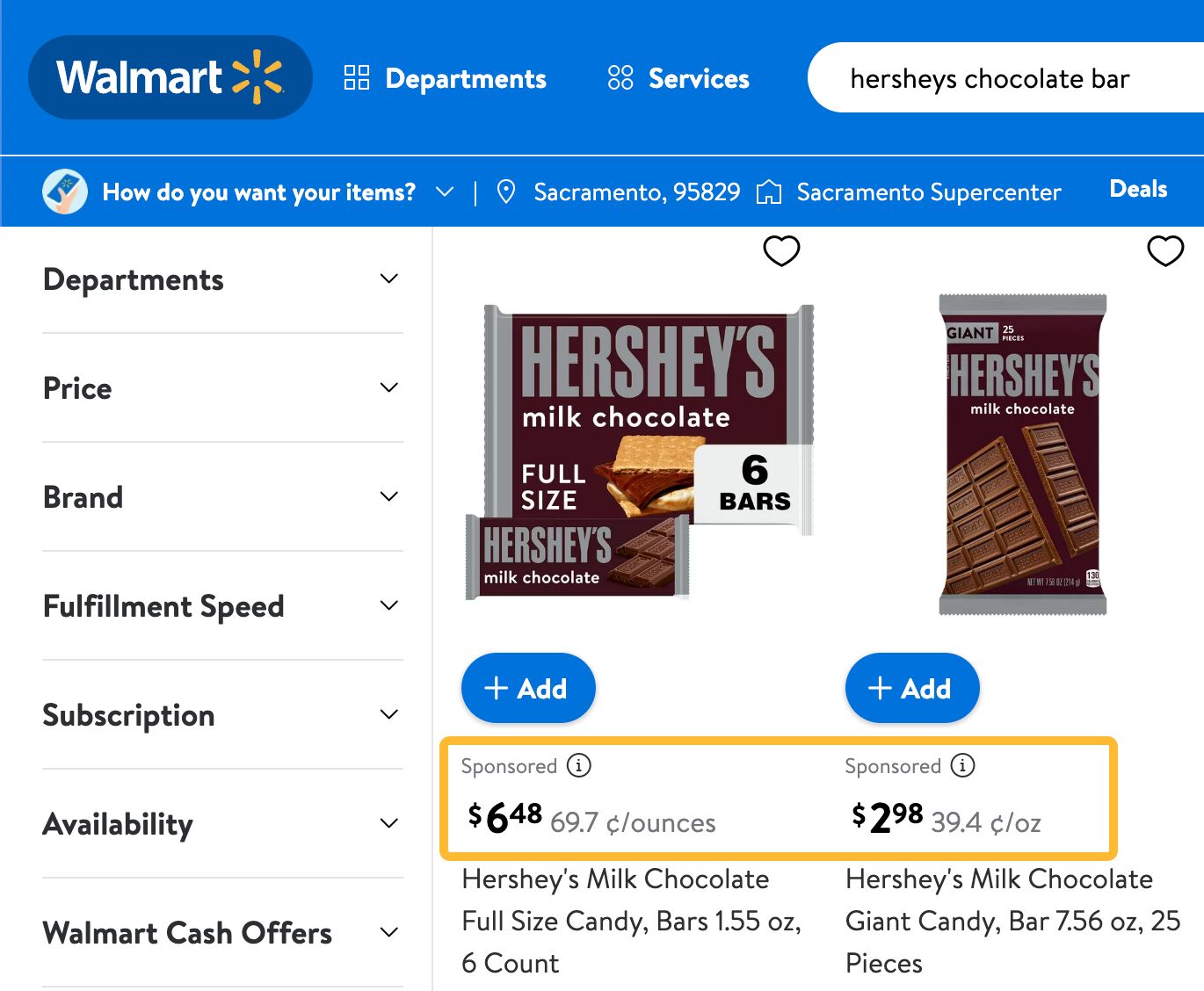Expand the Brand filter
The height and width of the screenshot is (991, 1204).
[388, 495]
